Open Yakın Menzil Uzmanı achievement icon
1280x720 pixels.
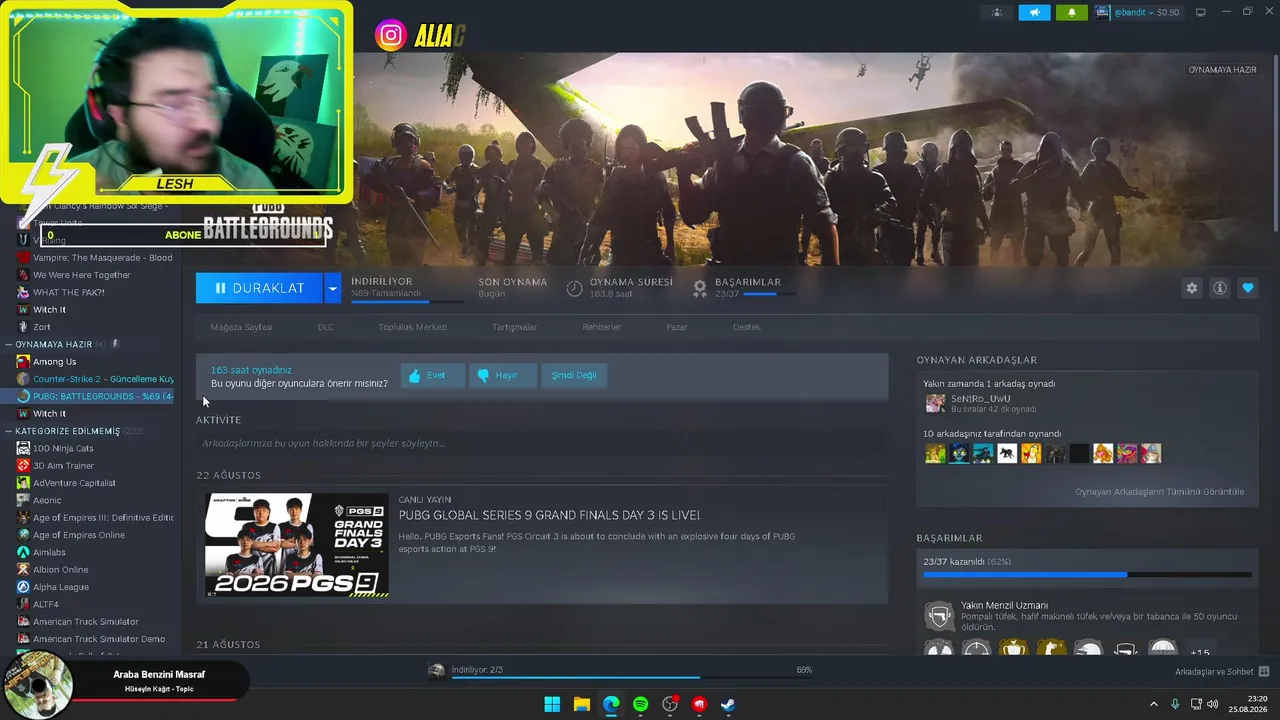click(x=938, y=615)
